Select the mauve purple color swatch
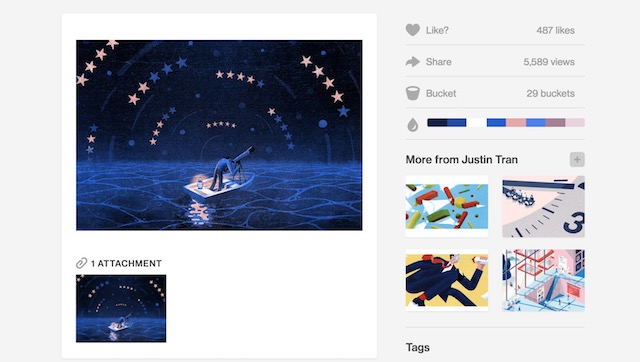This screenshot has height=362, width=640. [556, 122]
